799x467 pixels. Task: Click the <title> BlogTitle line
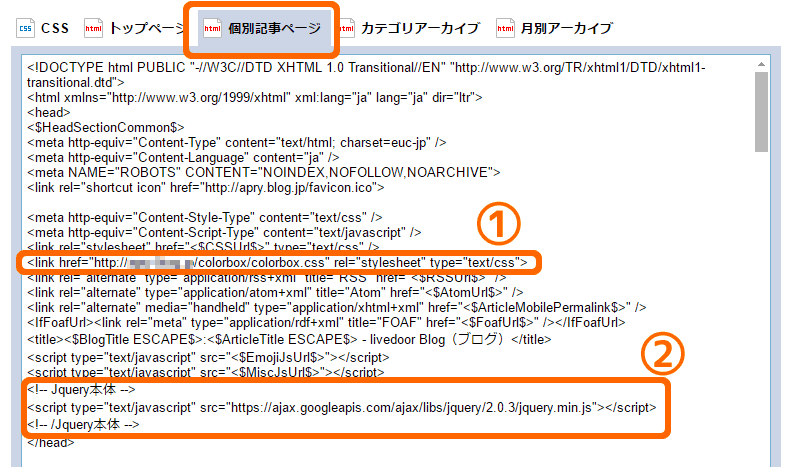click(x=289, y=340)
